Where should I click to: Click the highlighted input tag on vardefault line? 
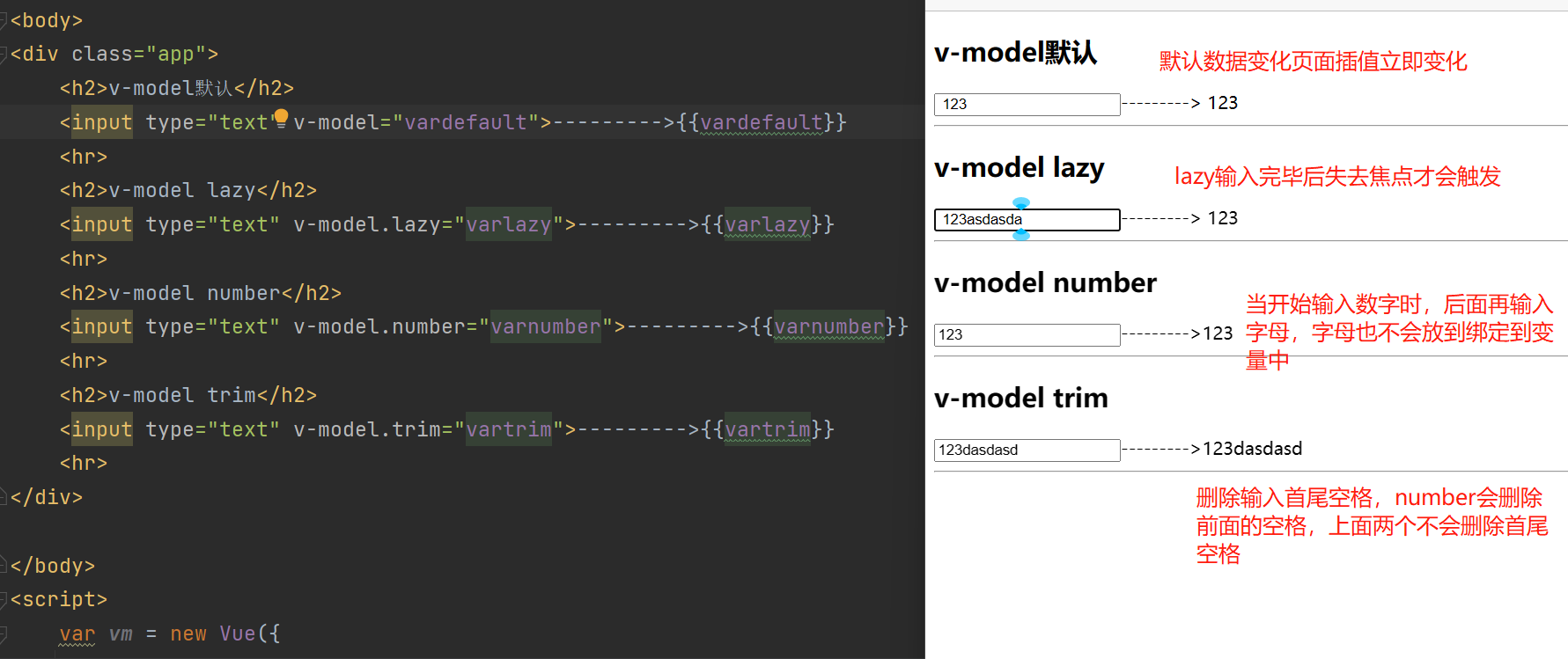102,122
